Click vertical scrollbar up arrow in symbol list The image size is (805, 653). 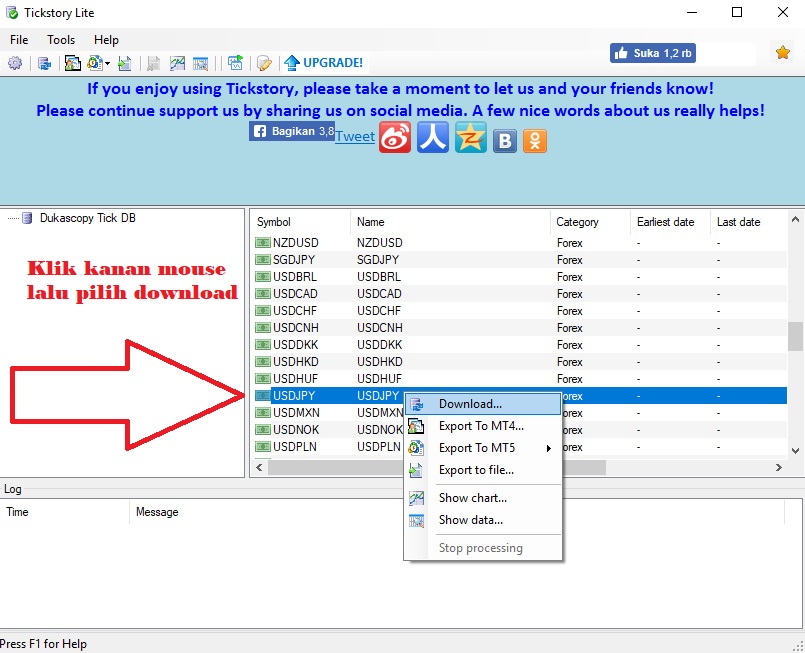(795, 219)
